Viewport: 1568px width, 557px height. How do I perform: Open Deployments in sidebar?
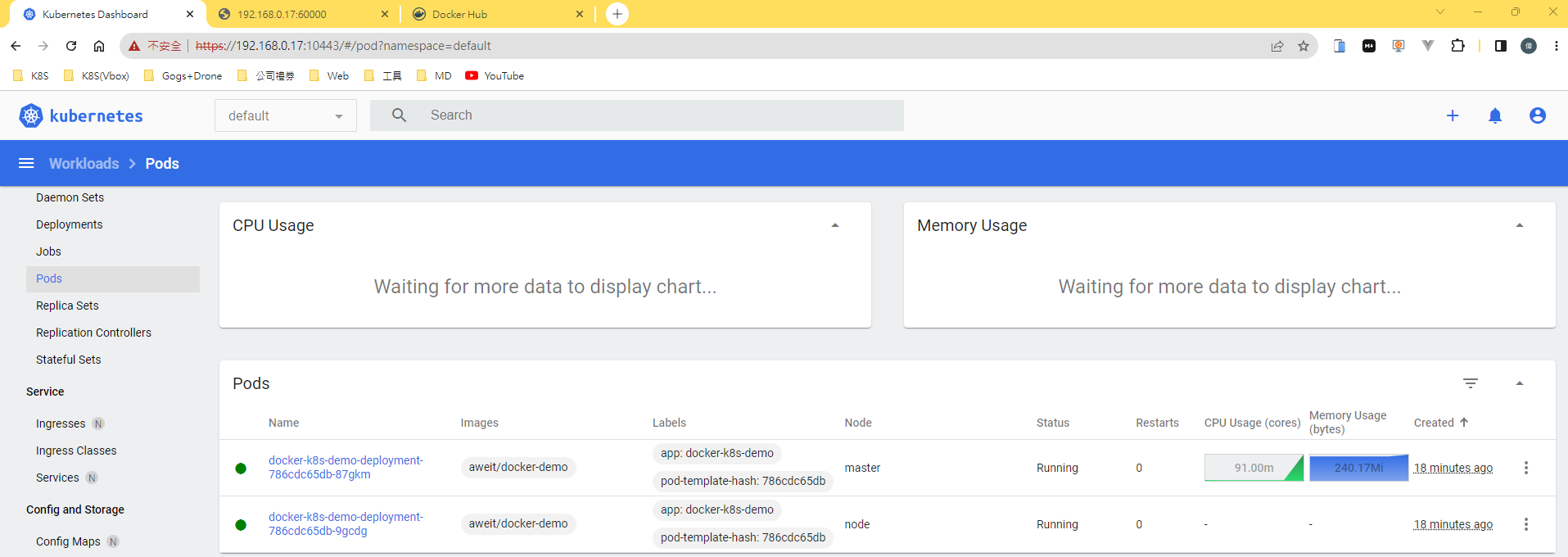pyautogui.click(x=70, y=224)
